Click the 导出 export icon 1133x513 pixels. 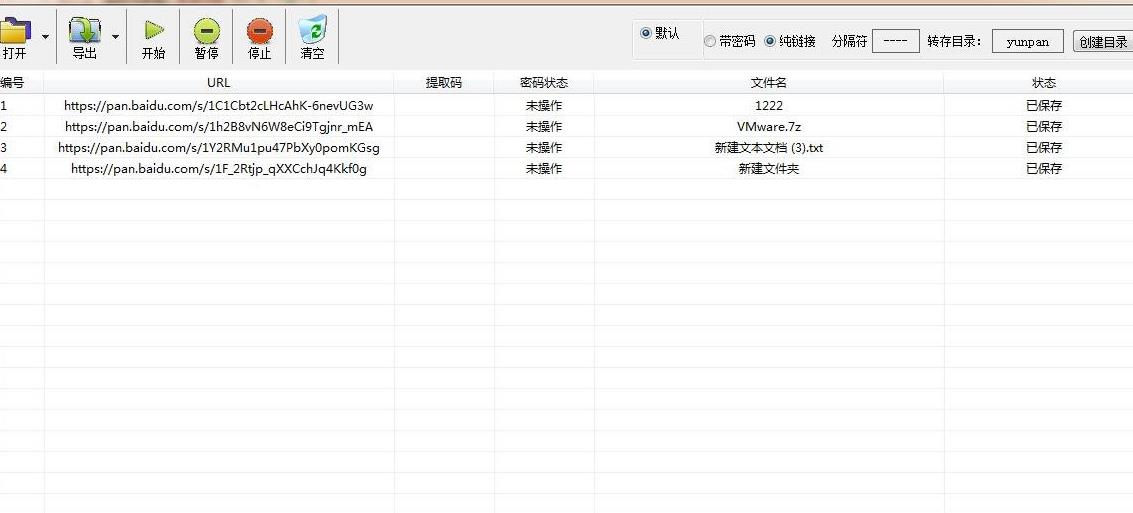tap(85, 30)
